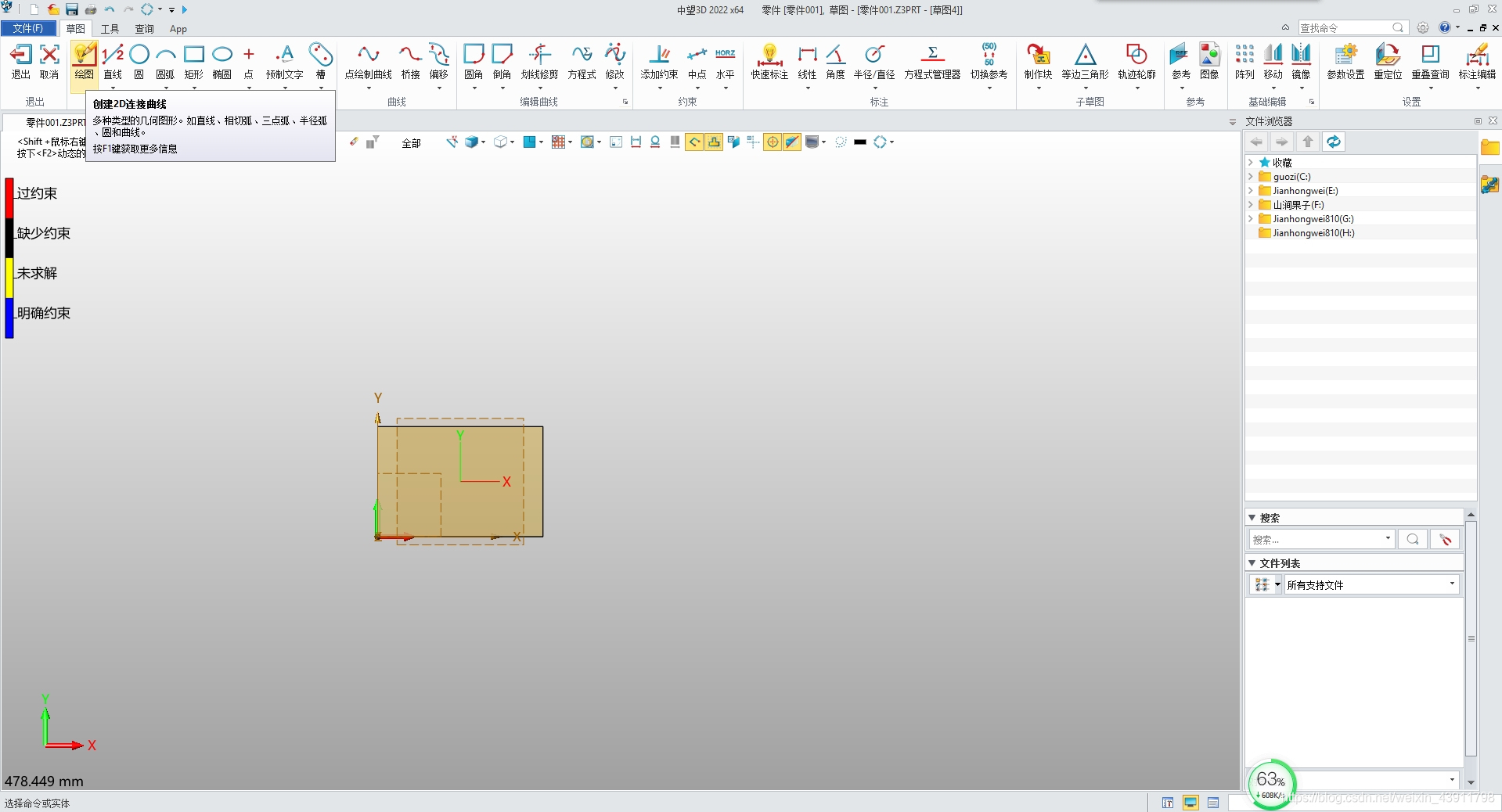Viewport: 1502px width, 812px height.
Task: Toggle the dotted circle icon in the view bar
Action: 841,142
